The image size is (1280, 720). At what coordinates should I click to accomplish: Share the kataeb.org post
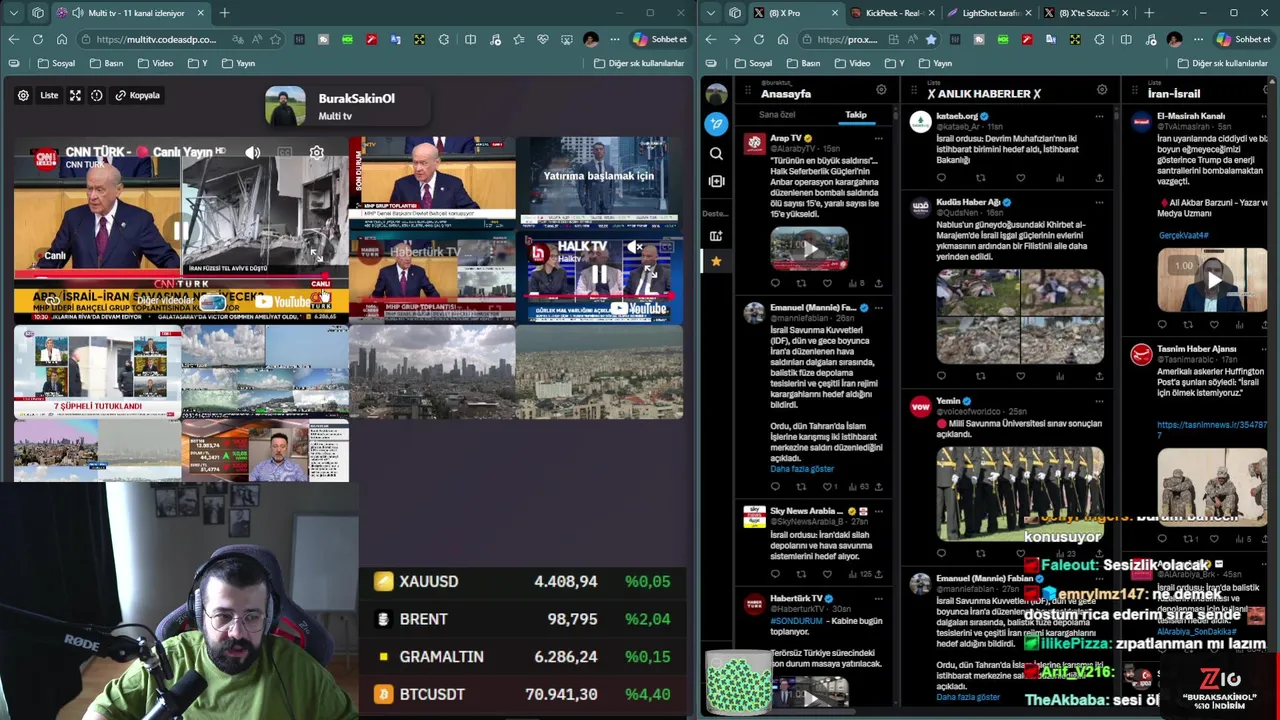pyautogui.click(x=1098, y=178)
